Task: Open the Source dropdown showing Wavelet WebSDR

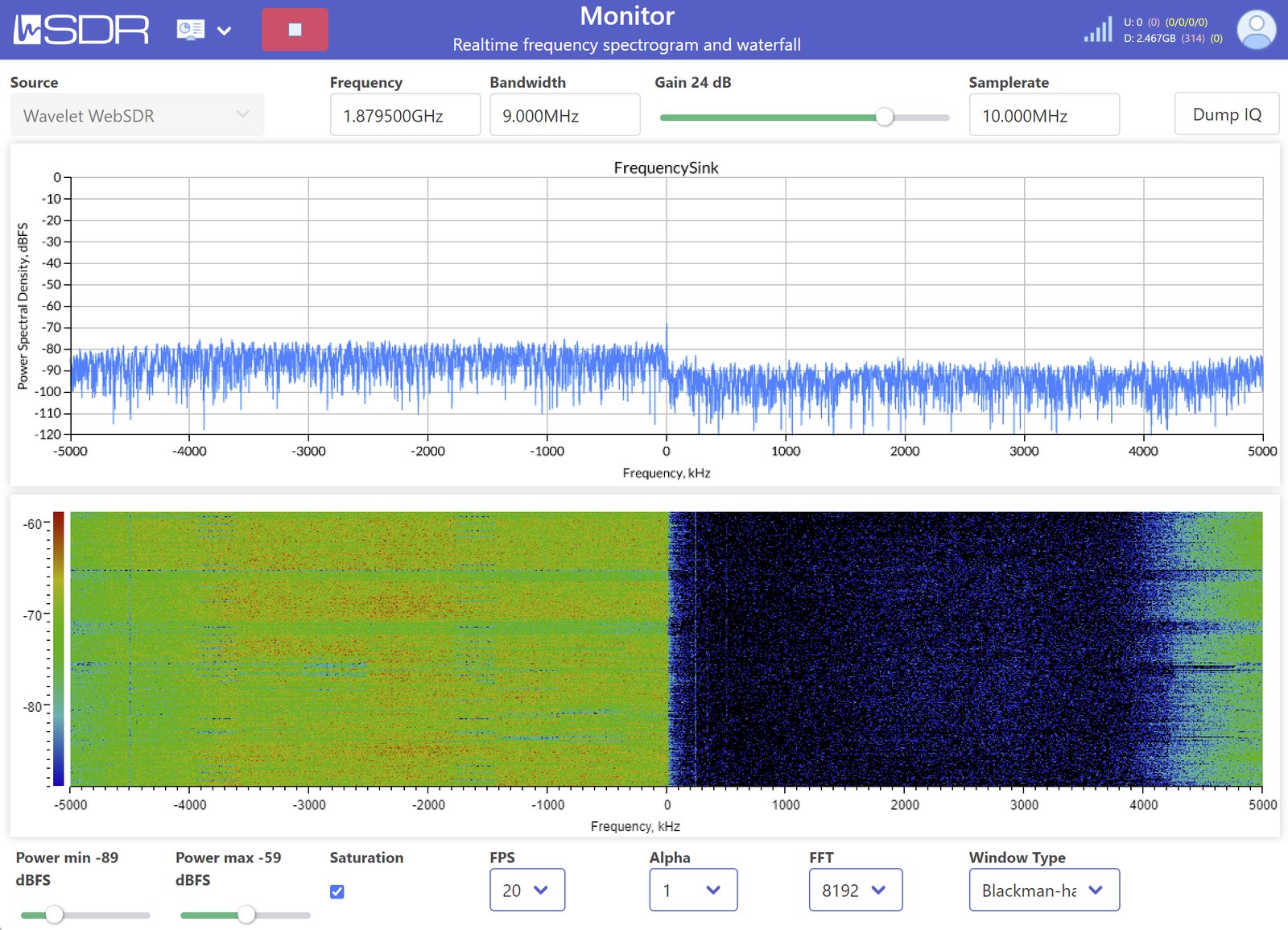Action: [137, 114]
